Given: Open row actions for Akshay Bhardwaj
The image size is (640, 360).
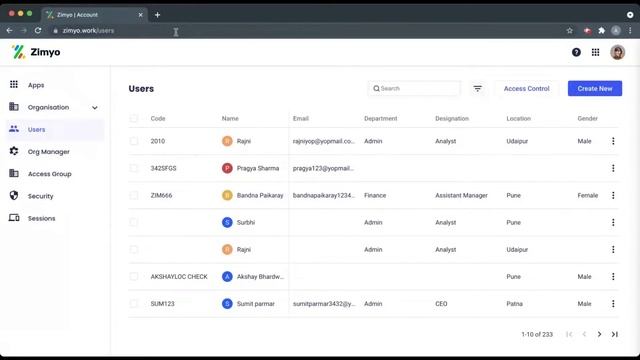Looking at the screenshot, I should pyautogui.click(x=613, y=277).
